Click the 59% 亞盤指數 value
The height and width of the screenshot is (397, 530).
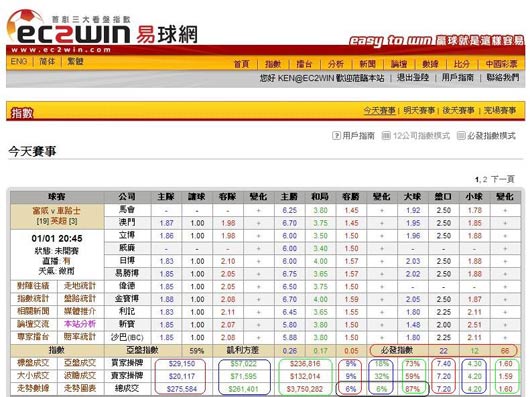click(197, 351)
